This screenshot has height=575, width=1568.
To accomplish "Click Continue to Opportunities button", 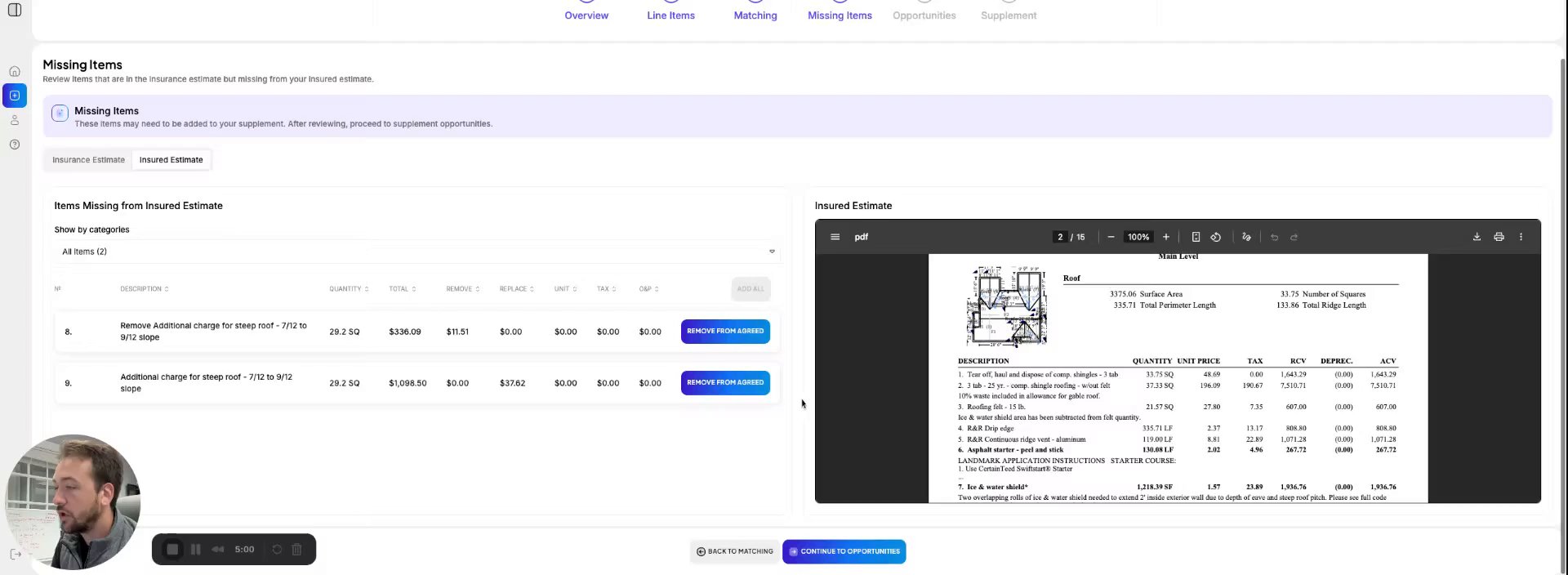I will [x=844, y=552].
